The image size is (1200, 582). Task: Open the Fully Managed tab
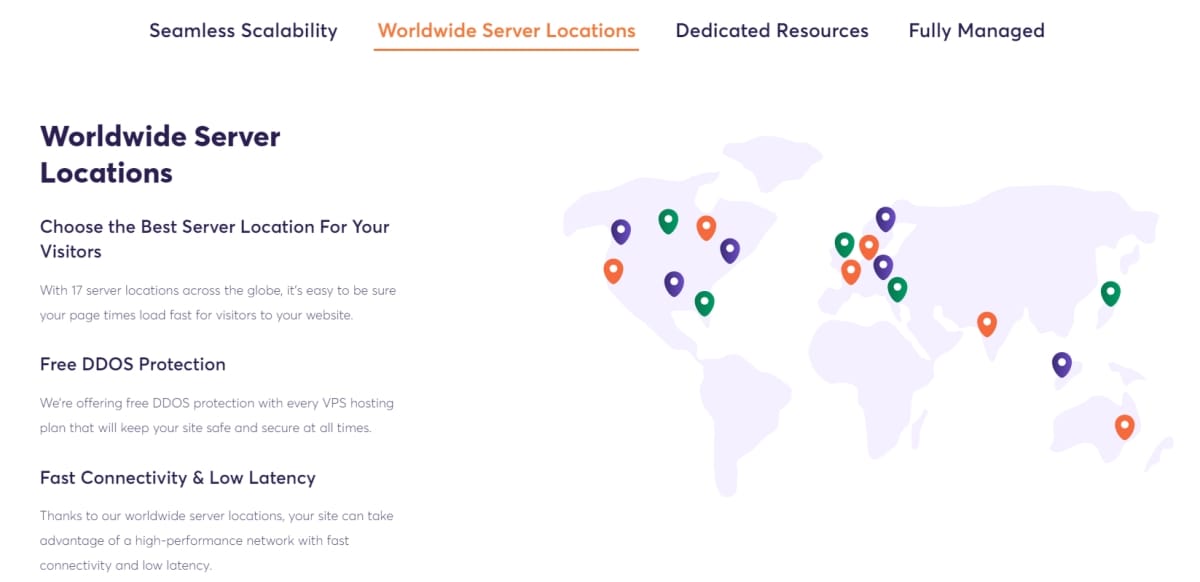[x=976, y=31]
